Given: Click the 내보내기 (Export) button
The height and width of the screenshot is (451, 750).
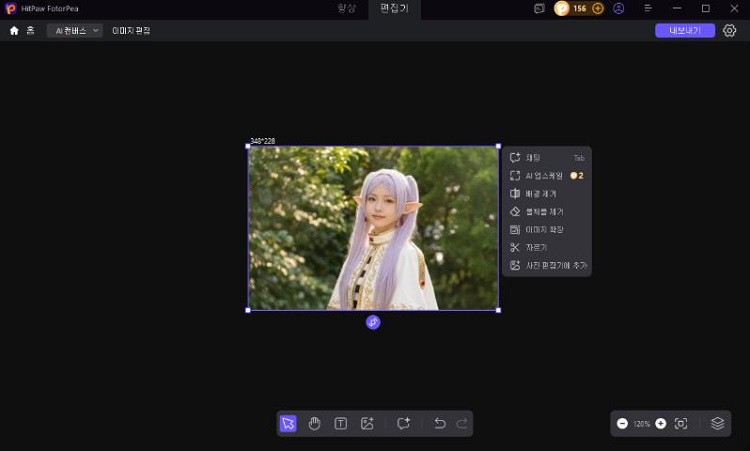Looking at the screenshot, I should pyautogui.click(x=685, y=31).
